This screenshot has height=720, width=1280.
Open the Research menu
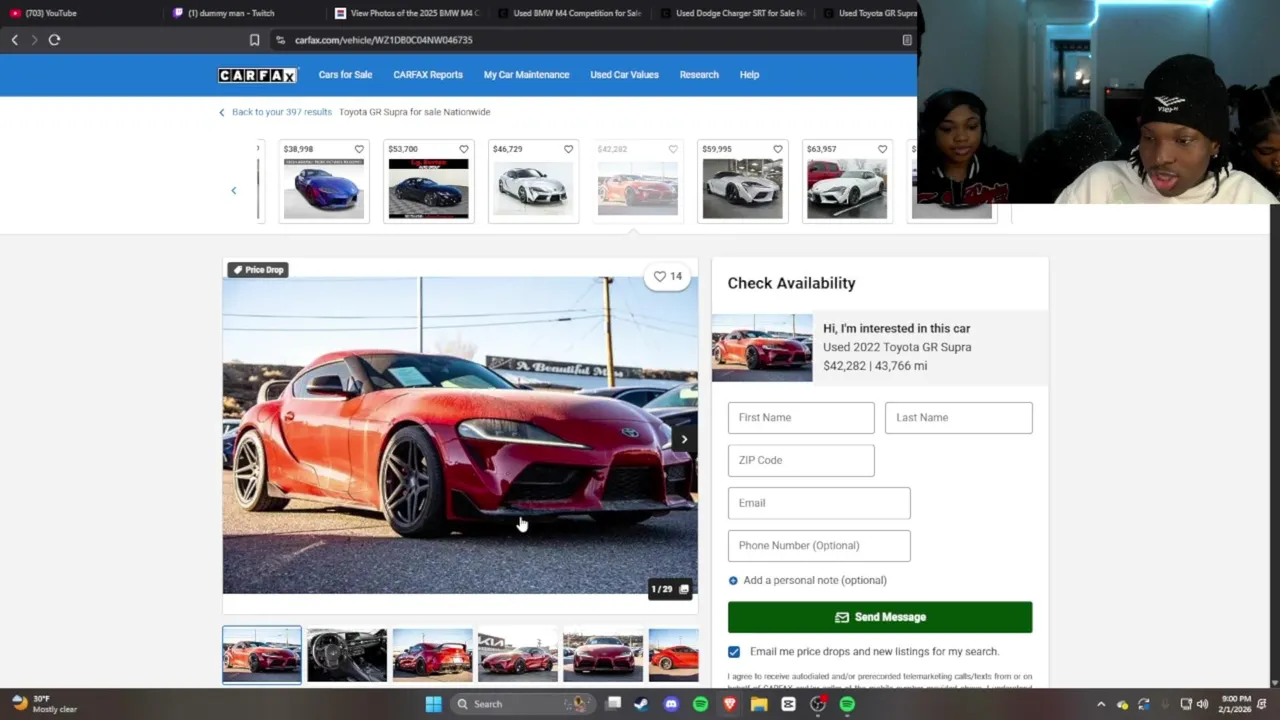(x=699, y=75)
